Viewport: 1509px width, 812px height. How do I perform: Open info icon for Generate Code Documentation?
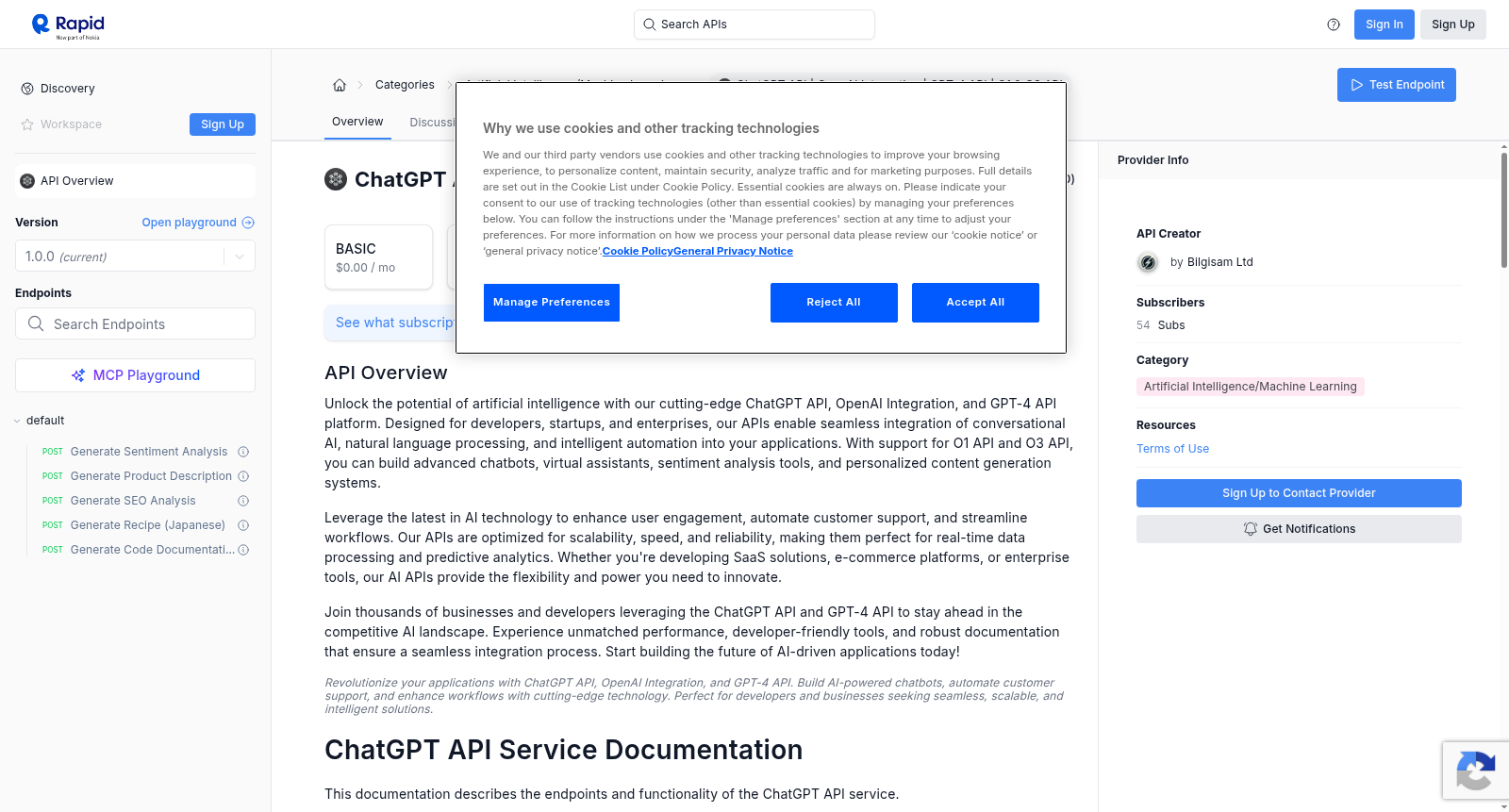[243, 550]
